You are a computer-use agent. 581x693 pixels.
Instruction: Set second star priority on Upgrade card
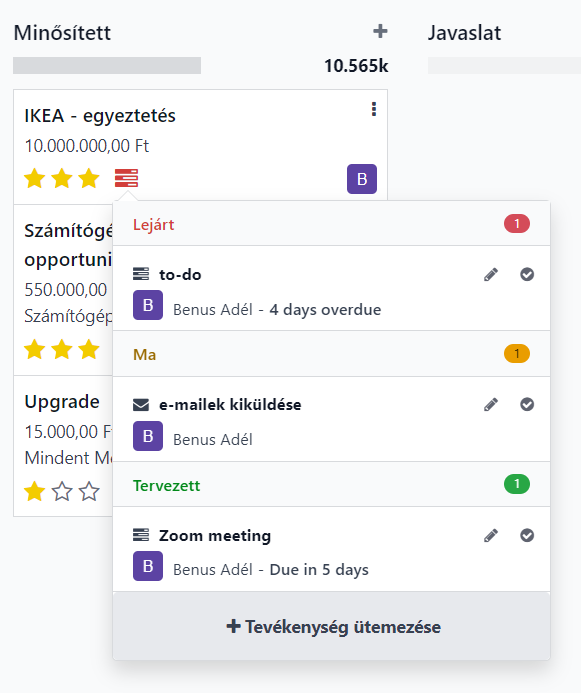click(x=62, y=491)
